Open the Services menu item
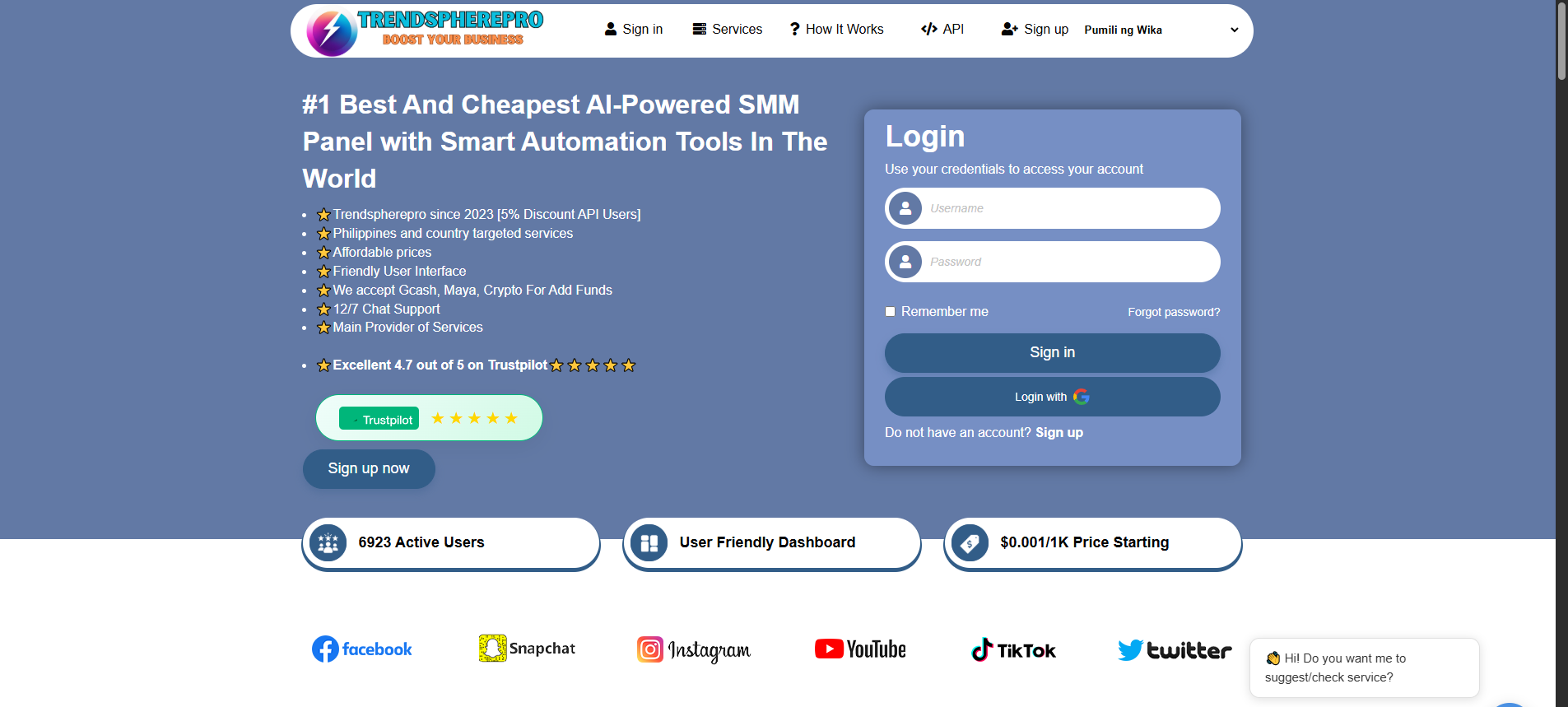Screen dimensions: 1568x707 coord(728,30)
